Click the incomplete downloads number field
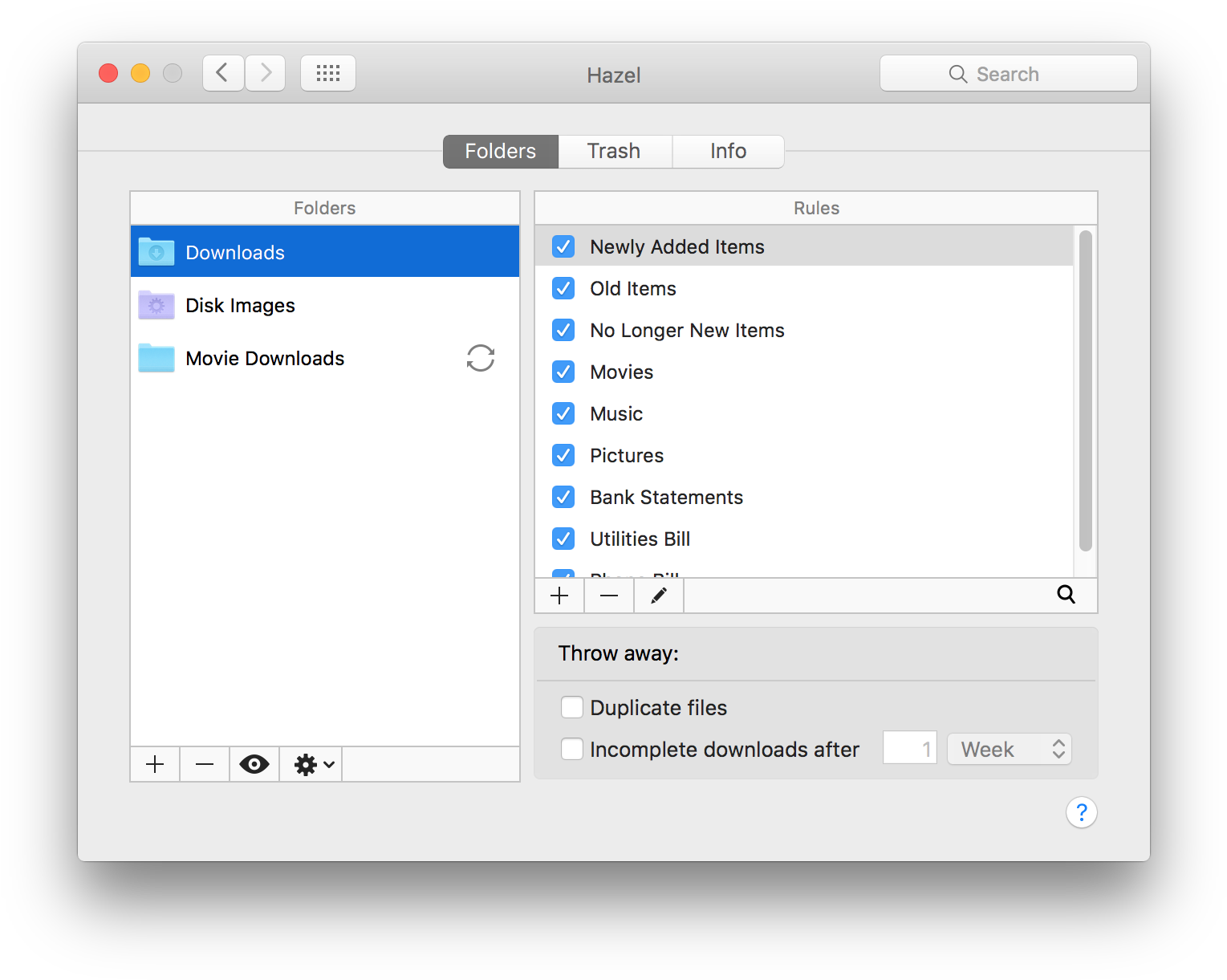 (x=909, y=747)
